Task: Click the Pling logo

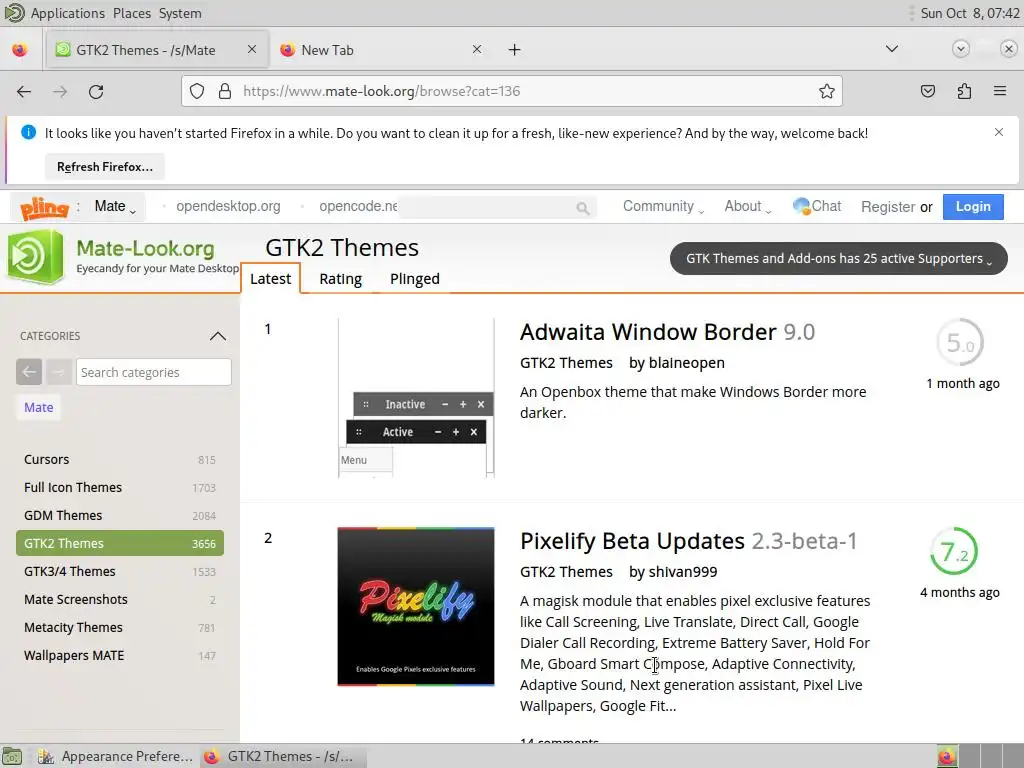Action: coord(44,208)
